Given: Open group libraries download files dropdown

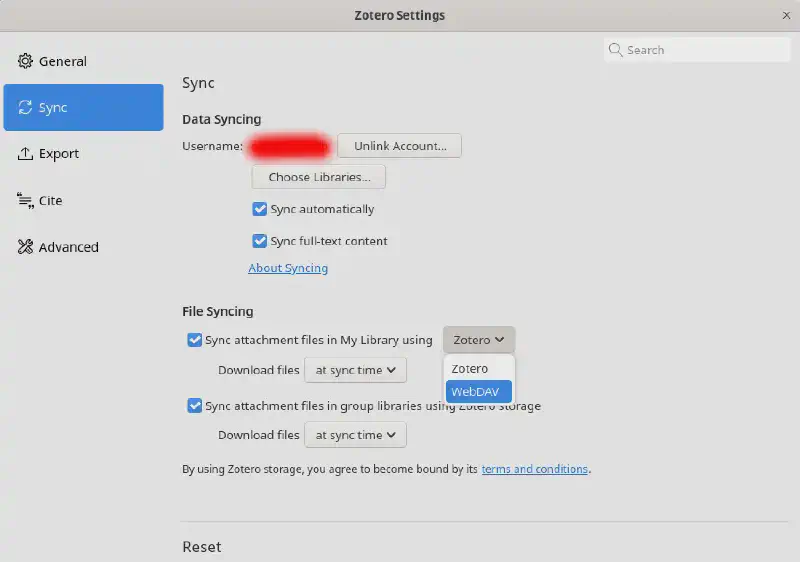Looking at the screenshot, I should [x=355, y=435].
